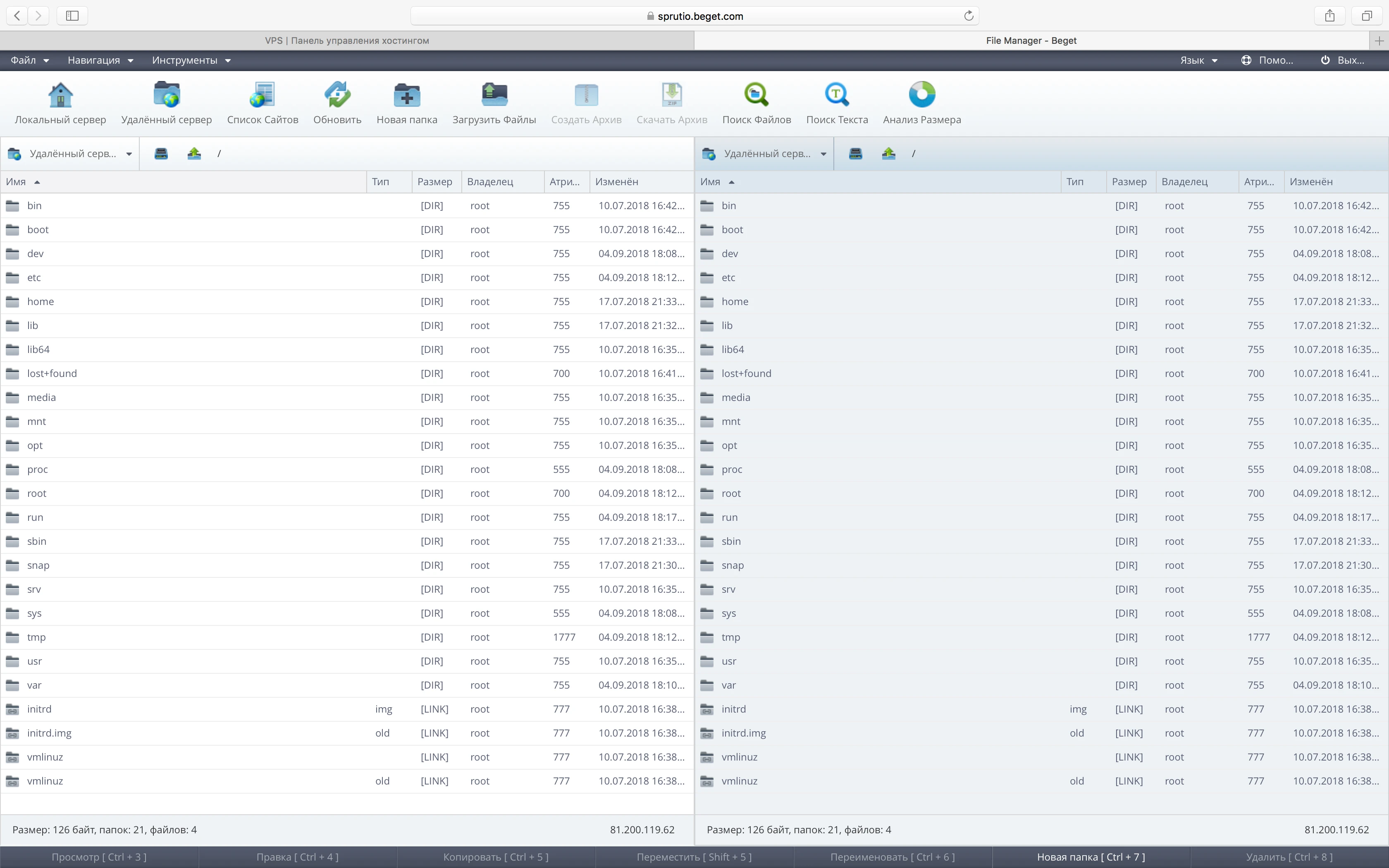Click the Копировать [Ctrl + 5] button

(495, 856)
